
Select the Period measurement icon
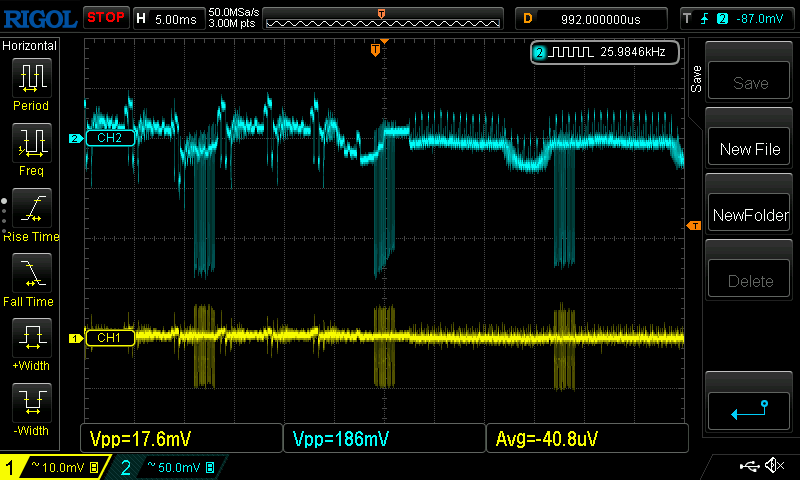click(x=32, y=78)
